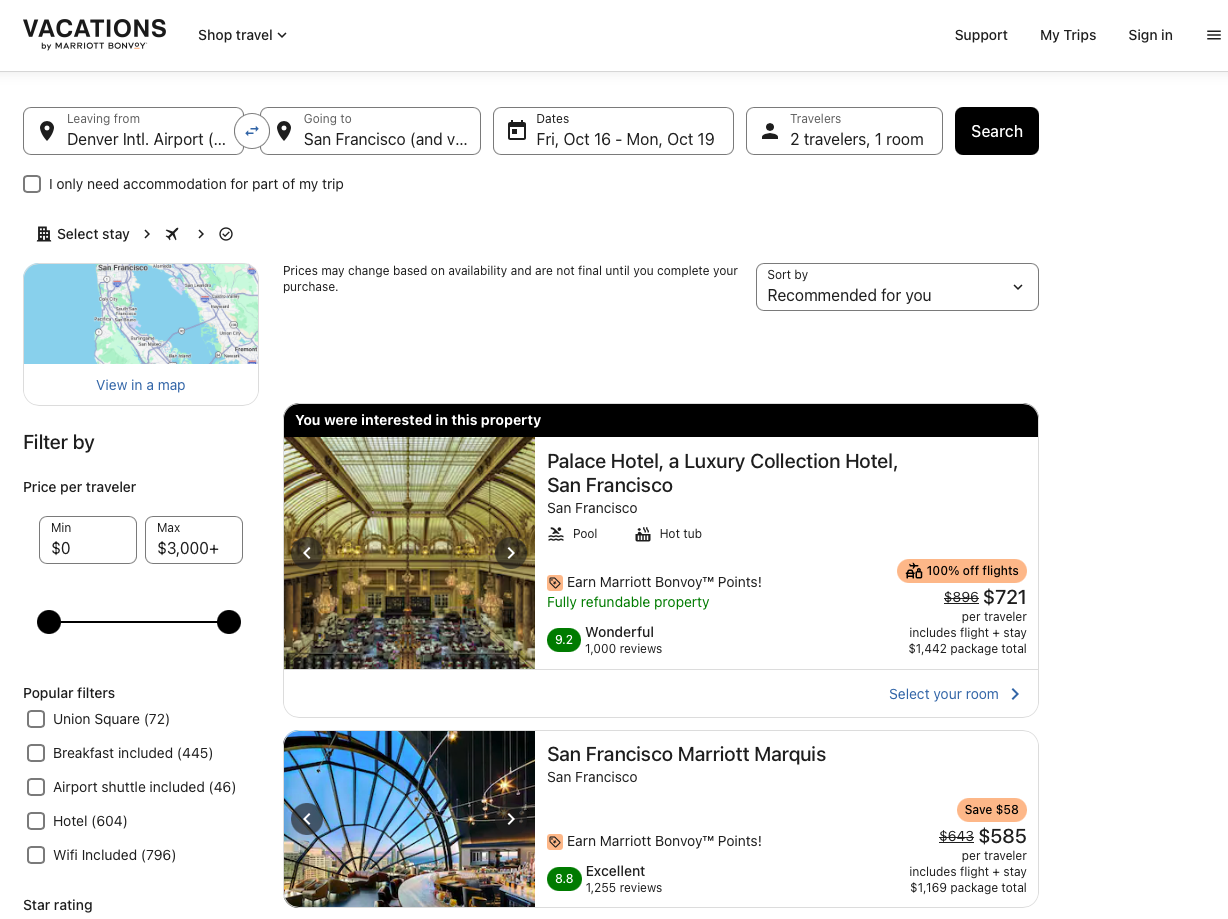Click the checkmark confirmation step icon
Viewport: 1228px width, 919px height.
tap(226, 234)
